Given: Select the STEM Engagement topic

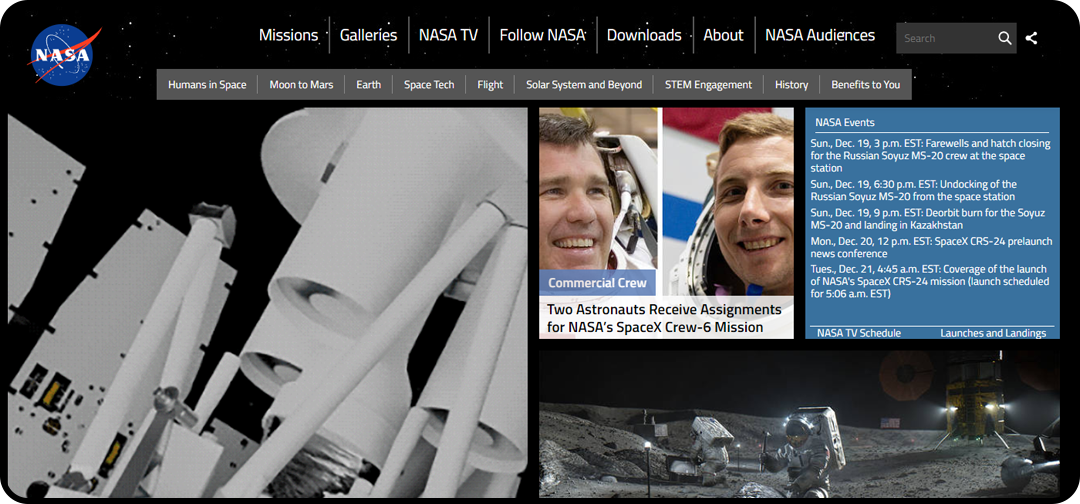Looking at the screenshot, I should [x=708, y=85].
